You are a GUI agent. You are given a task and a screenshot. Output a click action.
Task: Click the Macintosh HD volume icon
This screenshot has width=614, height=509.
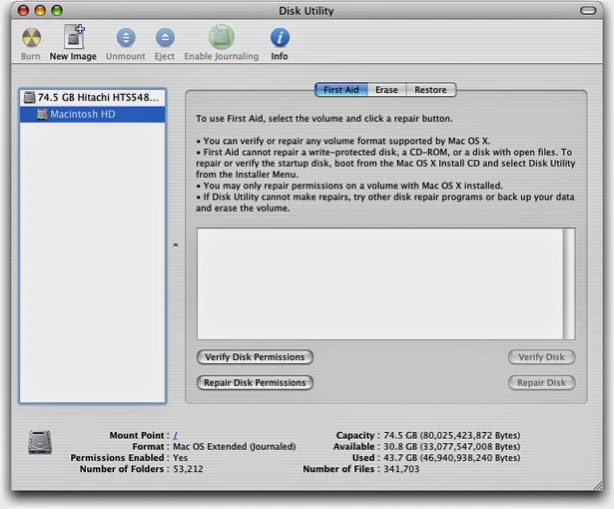pyautogui.click(x=42, y=114)
